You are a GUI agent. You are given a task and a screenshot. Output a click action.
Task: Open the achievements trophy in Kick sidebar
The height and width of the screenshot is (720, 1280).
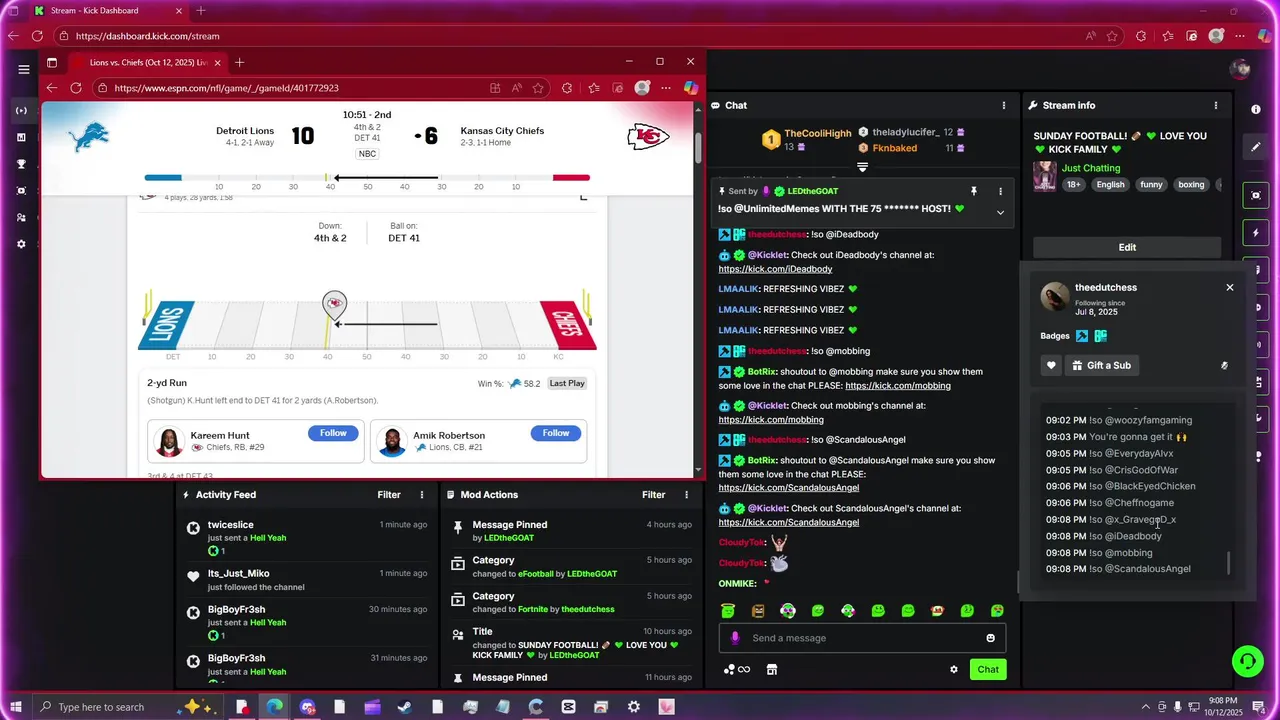click(x=21, y=164)
